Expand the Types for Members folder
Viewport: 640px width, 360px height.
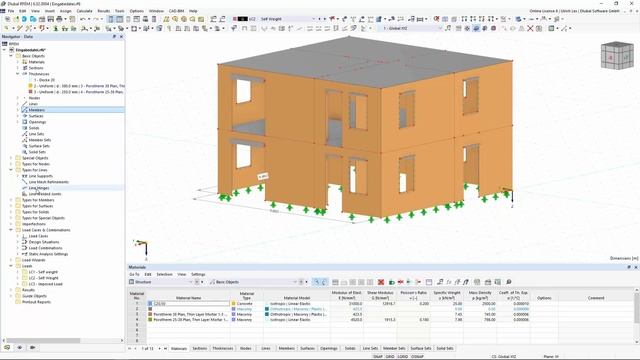[x=11, y=200]
